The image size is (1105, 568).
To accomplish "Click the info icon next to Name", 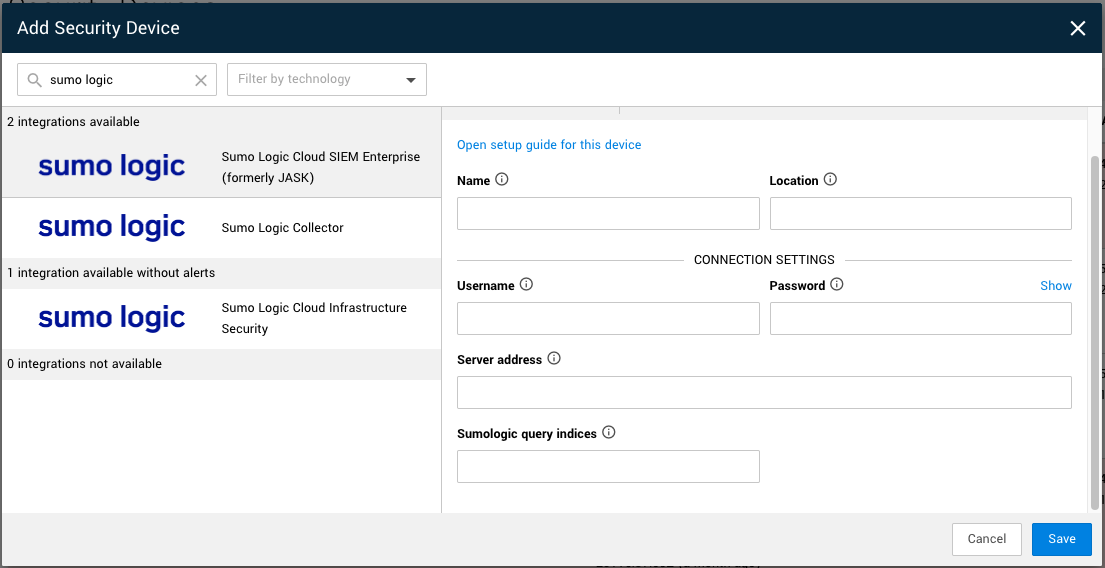I will 502,179.
